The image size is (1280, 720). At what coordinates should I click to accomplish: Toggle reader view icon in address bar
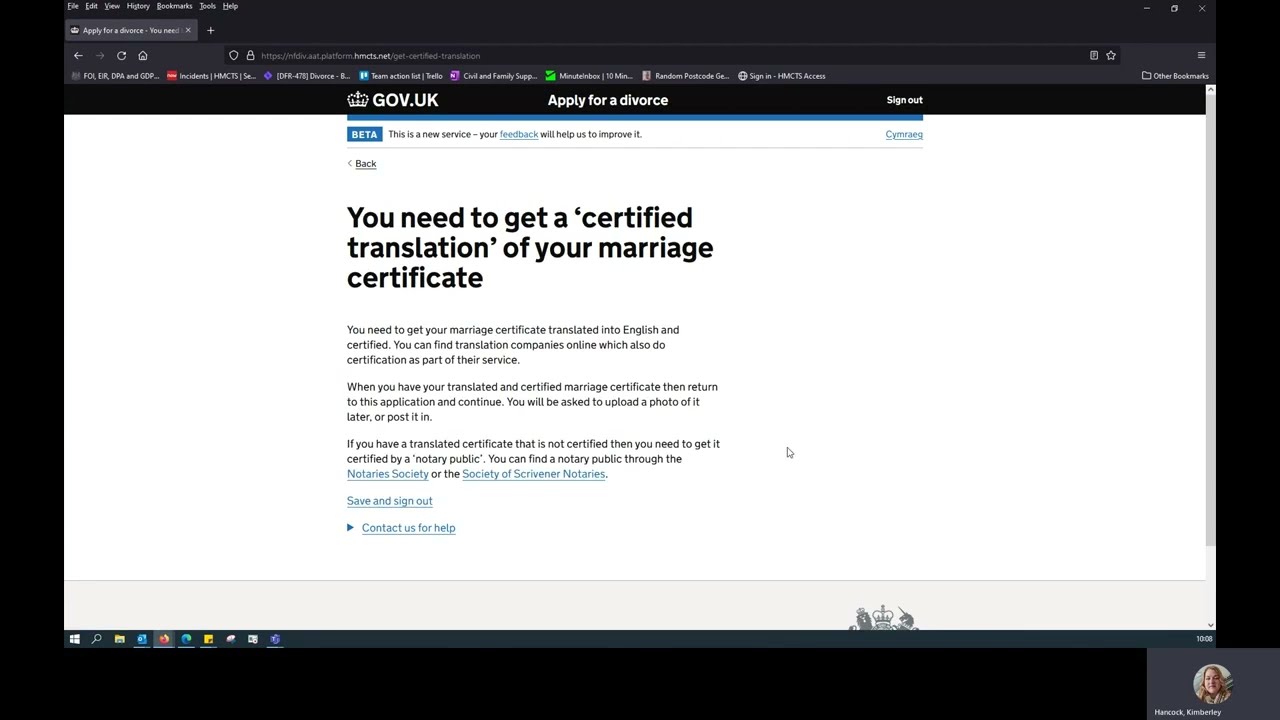(1094, 56)
